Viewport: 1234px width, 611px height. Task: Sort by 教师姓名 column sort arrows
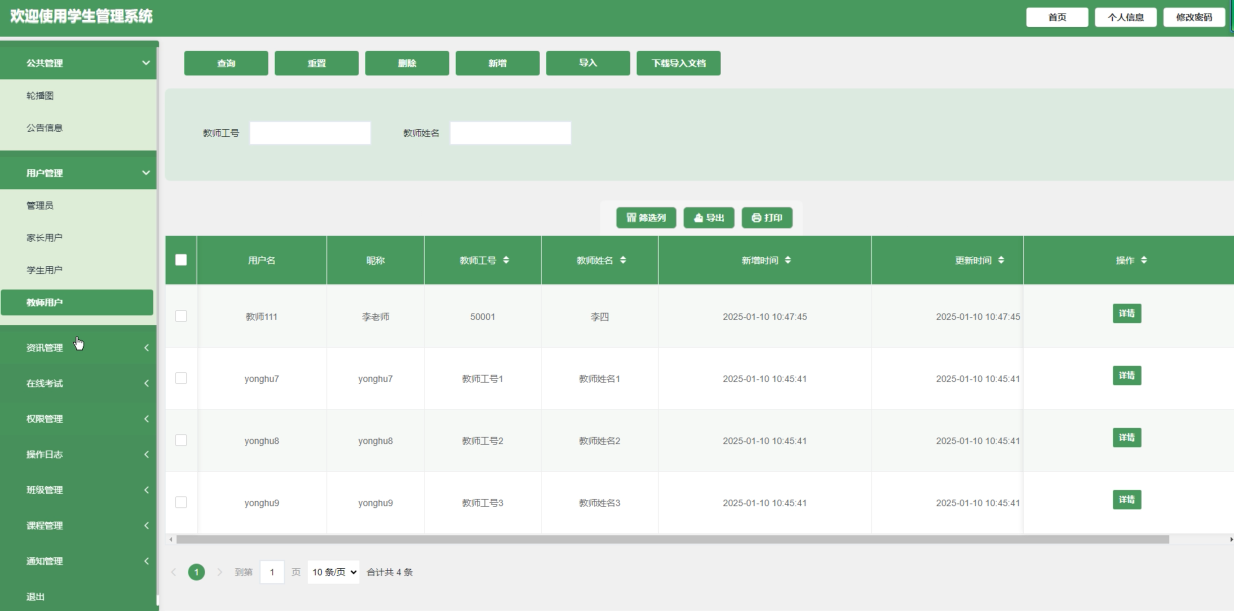[x=623, y=260]
